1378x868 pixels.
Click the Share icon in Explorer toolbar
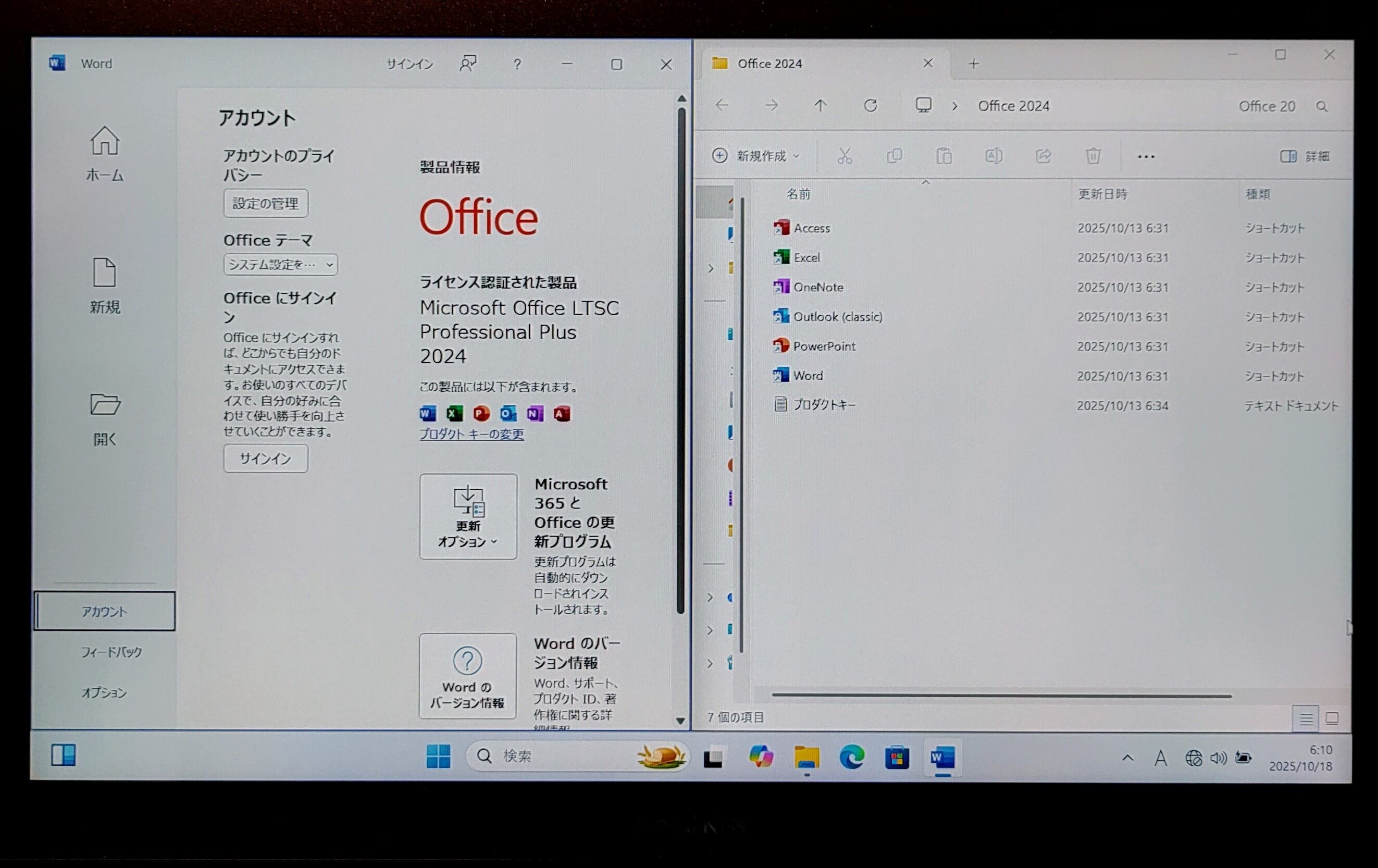(1043, 156)
